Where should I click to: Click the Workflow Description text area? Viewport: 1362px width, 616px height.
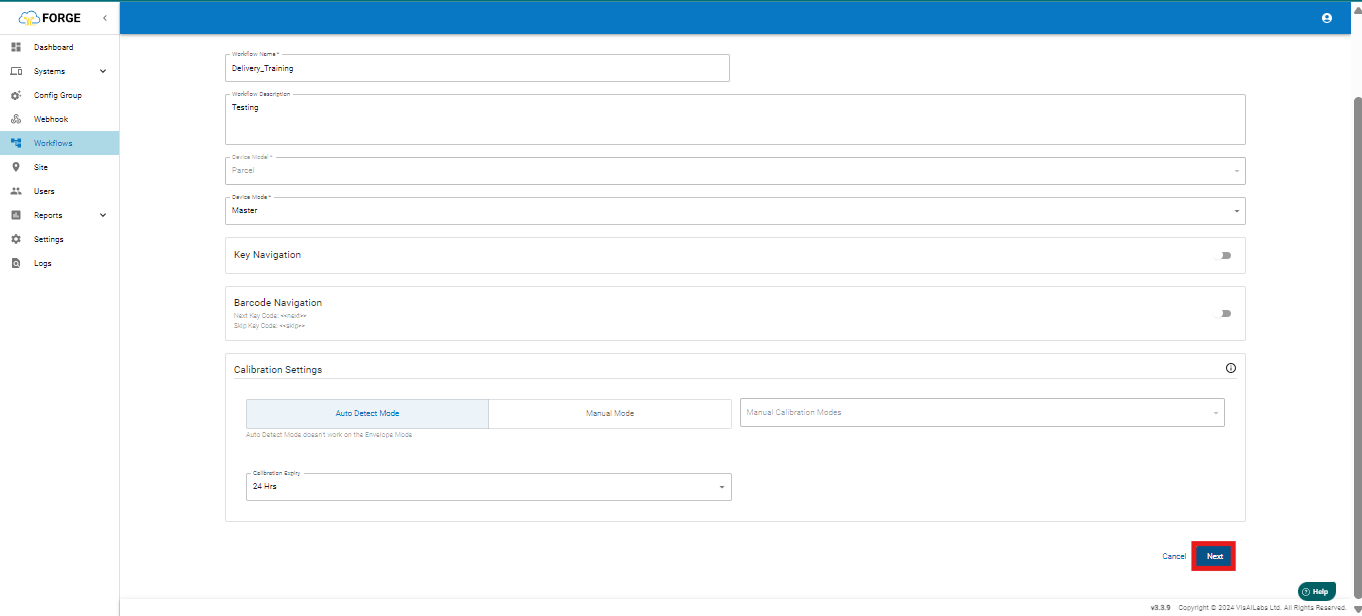[x=735, y=120]
